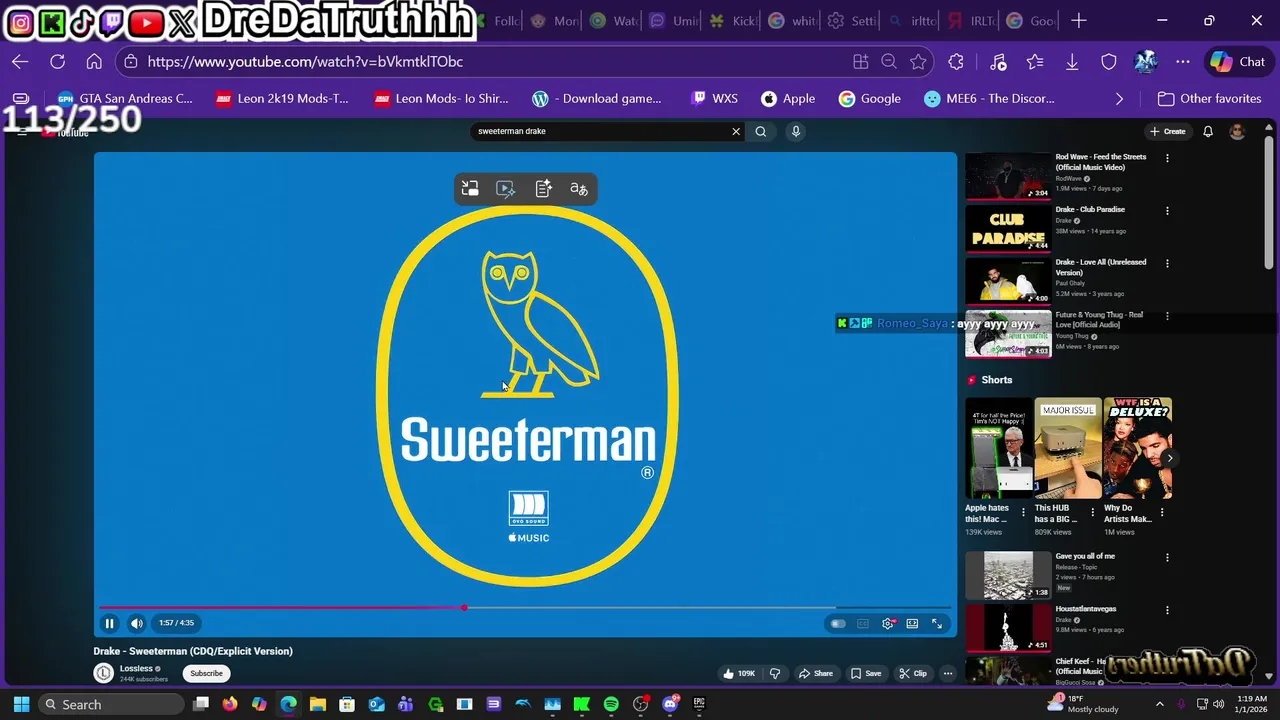This screenshot has width=1280, height=720.
Task: Expand the favorites bar overflow chevron
Action: coord(1119,99)
